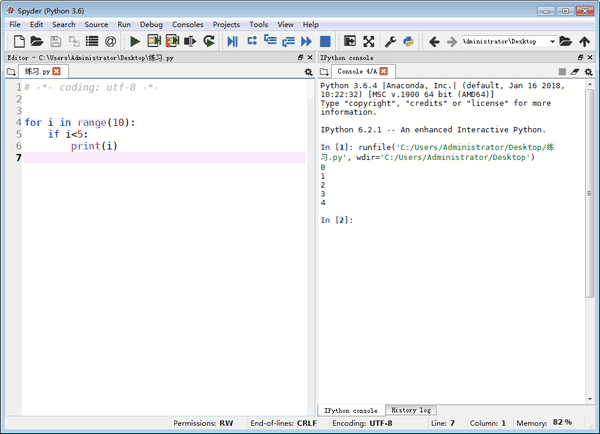Run cell and advance icon
This screenshot has width=600, height=434.
(x=172, y=41)
